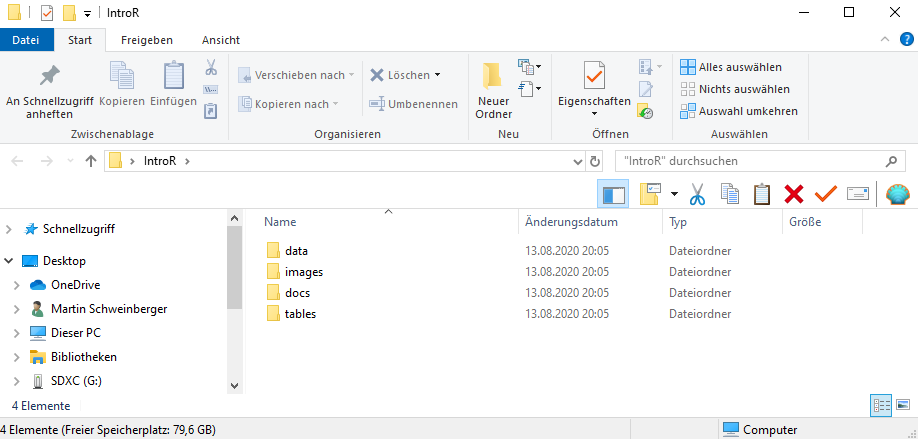Open the address bar history dropdown
919x439 pixels.
coord(577,161)
